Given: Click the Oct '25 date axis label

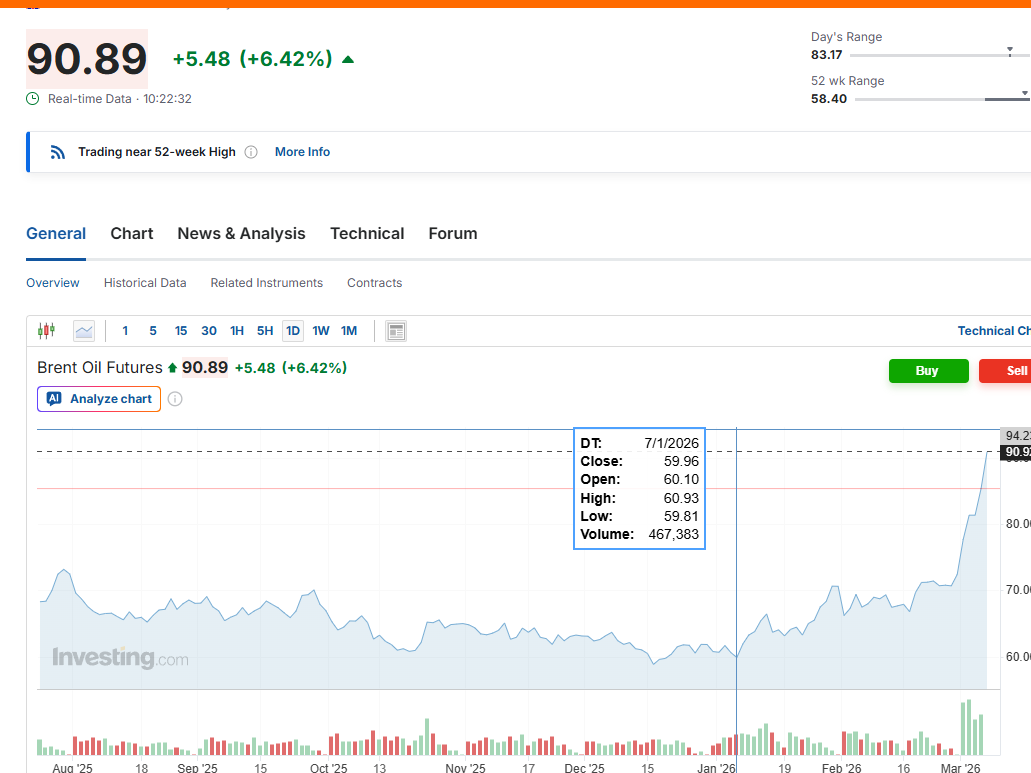Looking at the screenshot, I should pos(328,768).
